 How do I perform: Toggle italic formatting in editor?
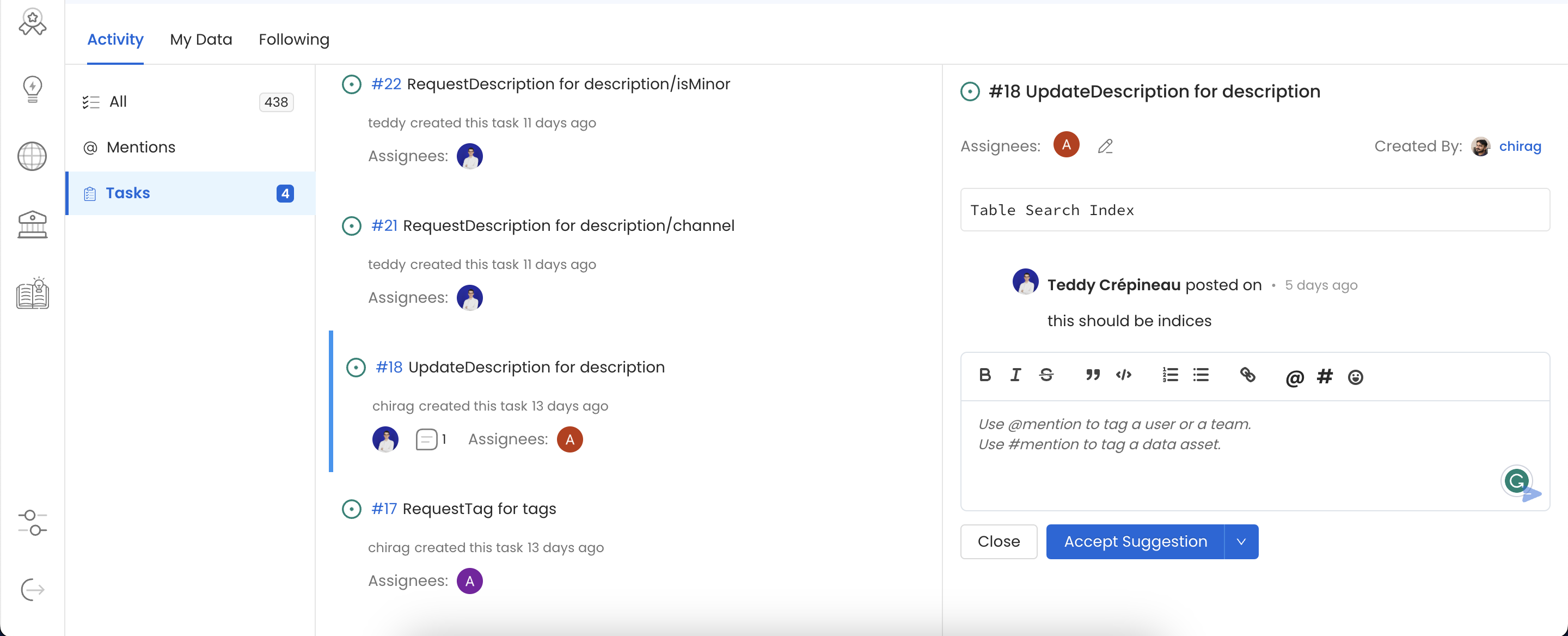pos(1015,375)
